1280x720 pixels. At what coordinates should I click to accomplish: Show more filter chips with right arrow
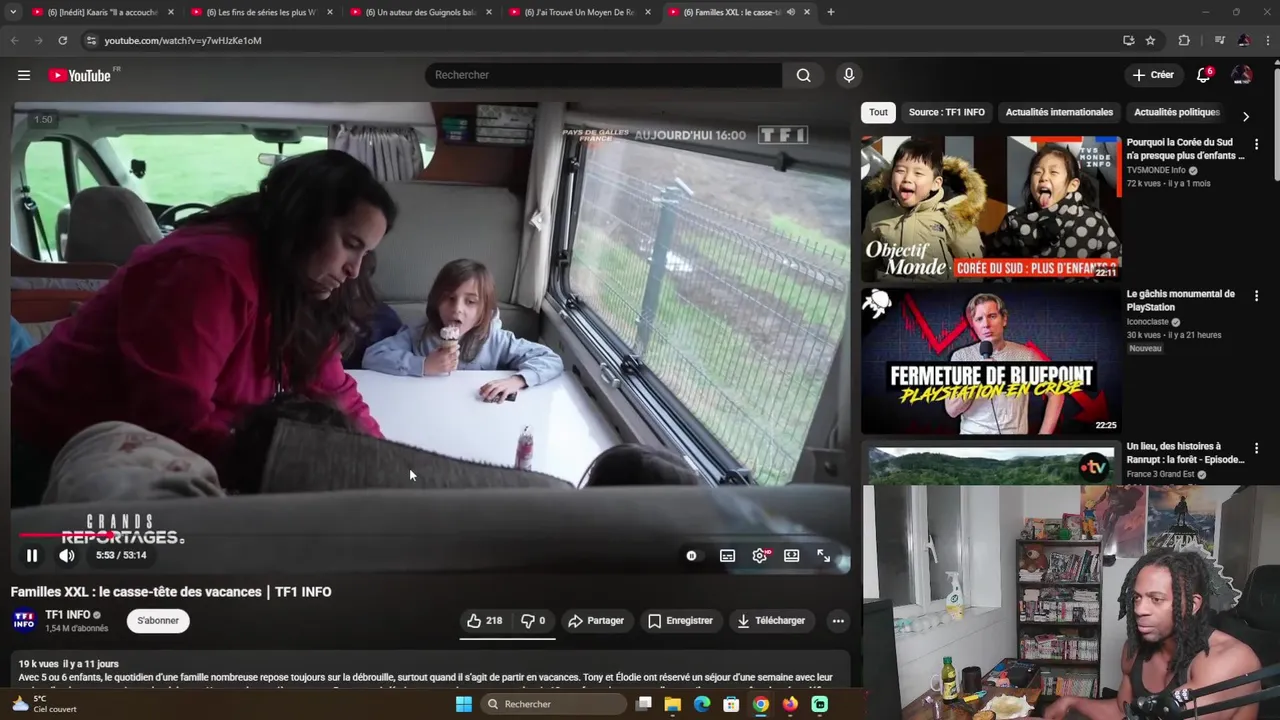1245,116
